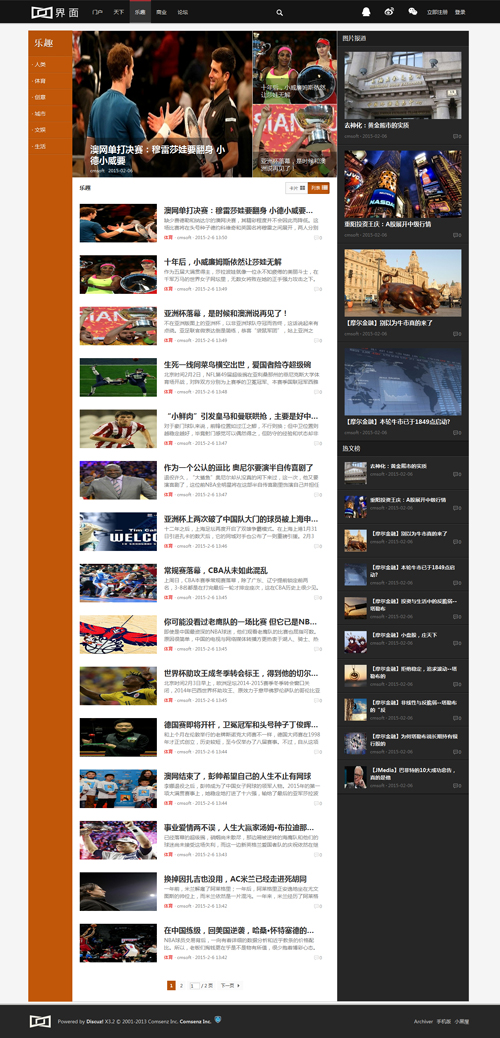Image resolution: width=500 pixels, height=1038 pixels.
Task: Click the 下一页 next page button
Action: (x=229, y=986)
